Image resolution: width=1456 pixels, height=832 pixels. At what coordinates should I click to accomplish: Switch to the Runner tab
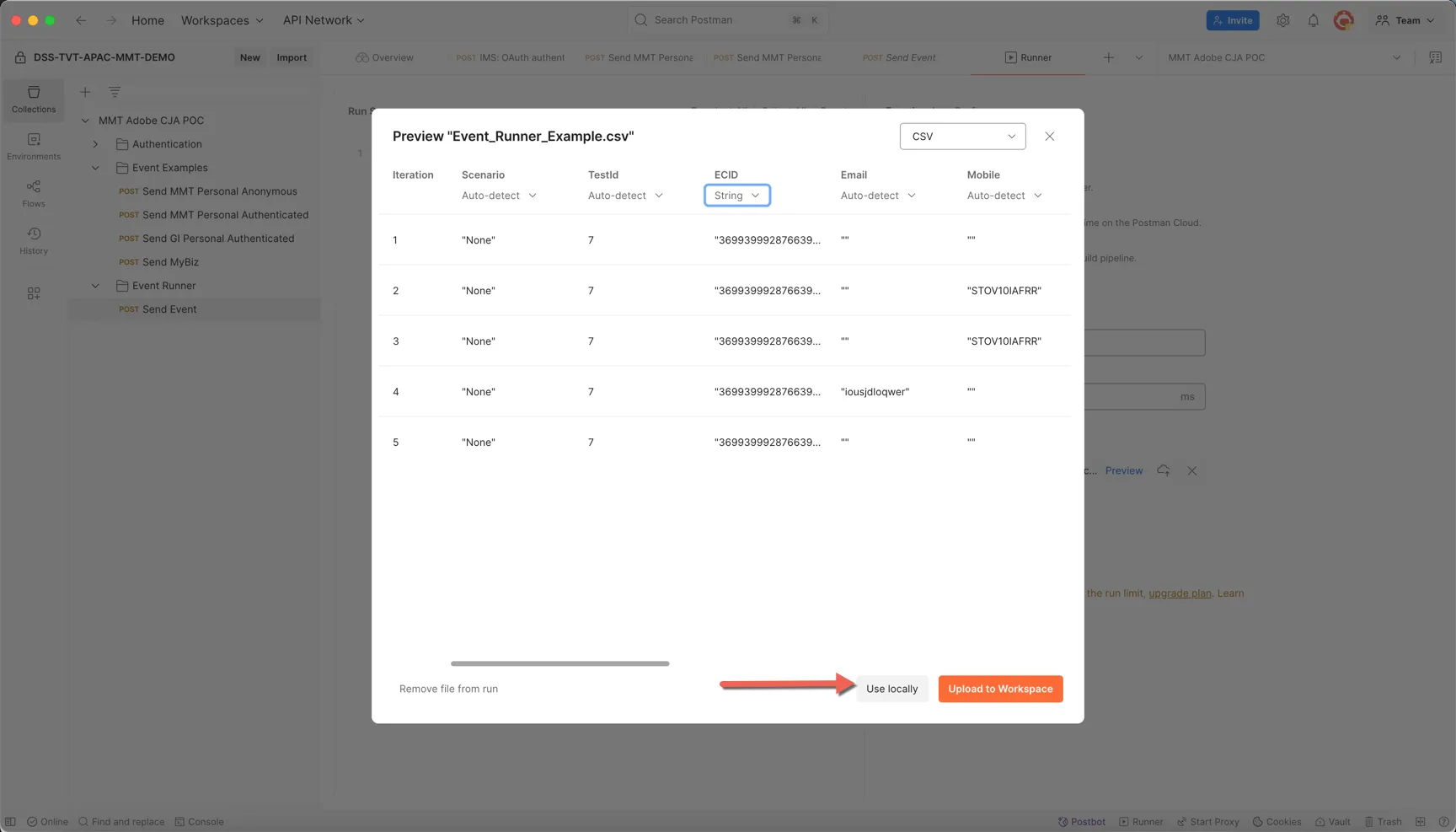point(1028,57)
